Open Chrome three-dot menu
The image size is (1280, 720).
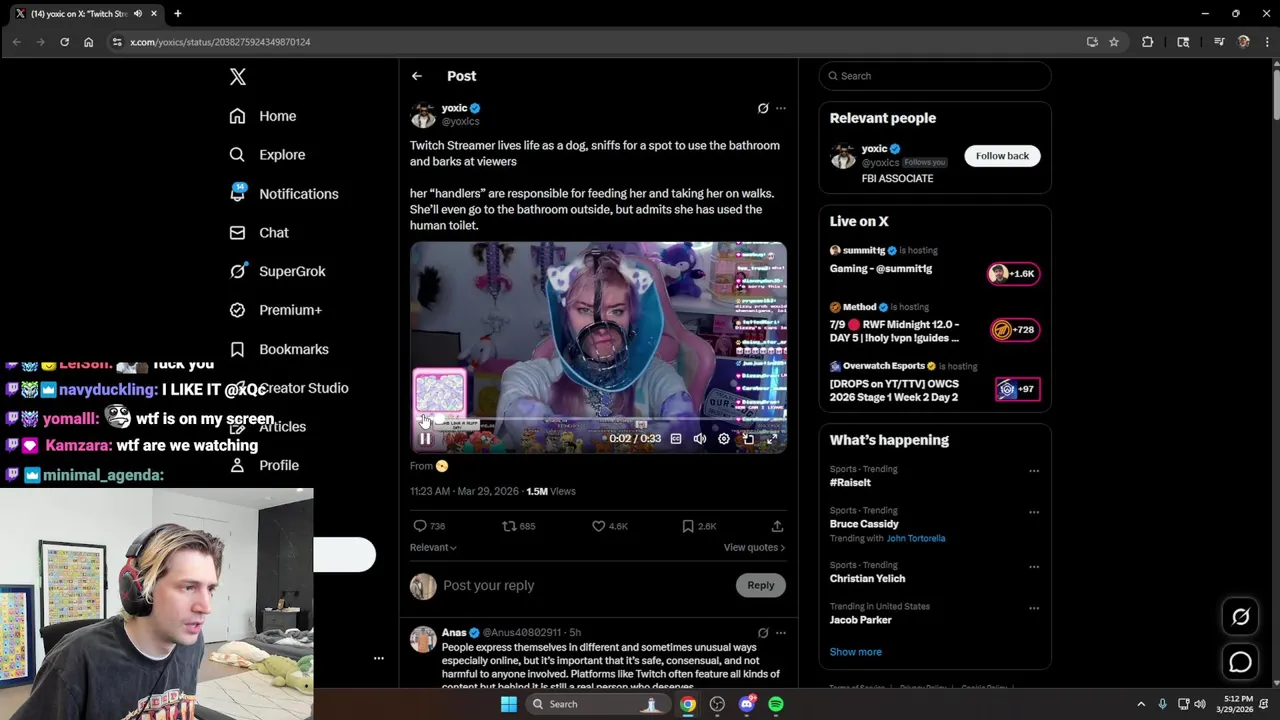click(x=1266, y=42)
